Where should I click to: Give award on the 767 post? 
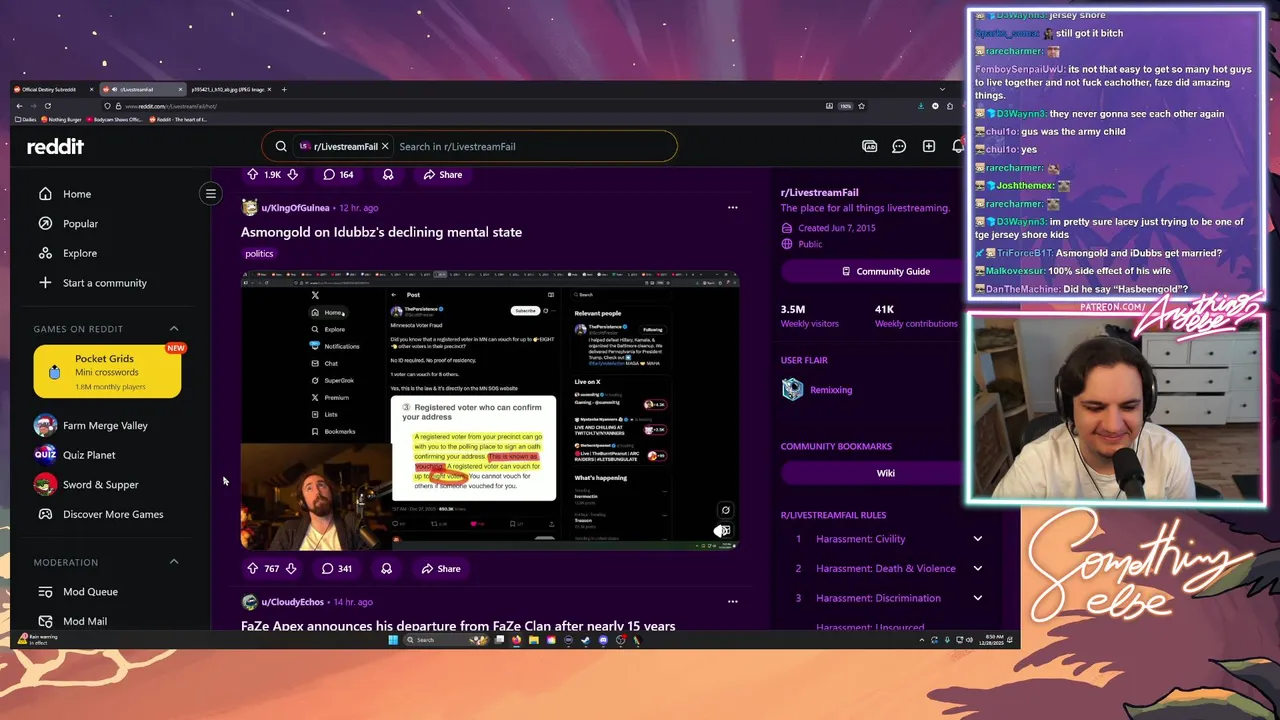(x=386, y=568)
